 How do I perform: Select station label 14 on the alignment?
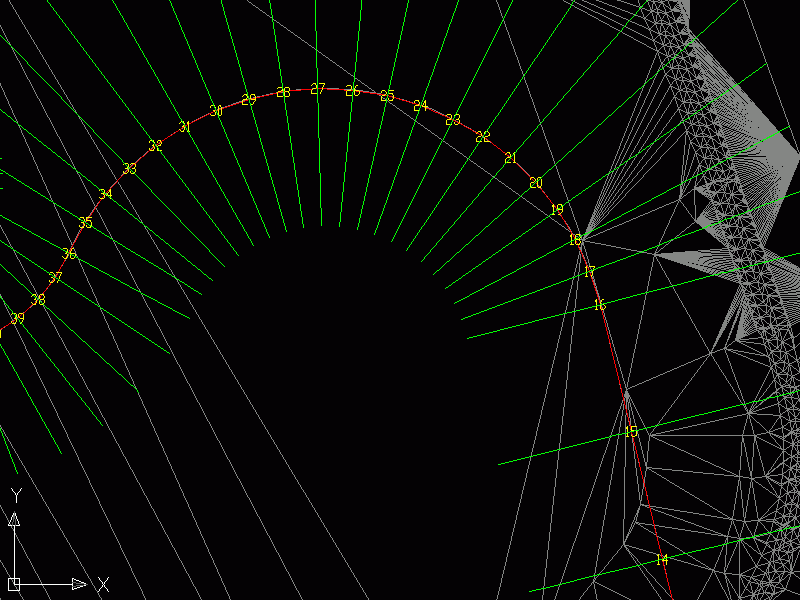tap(662, 560)
